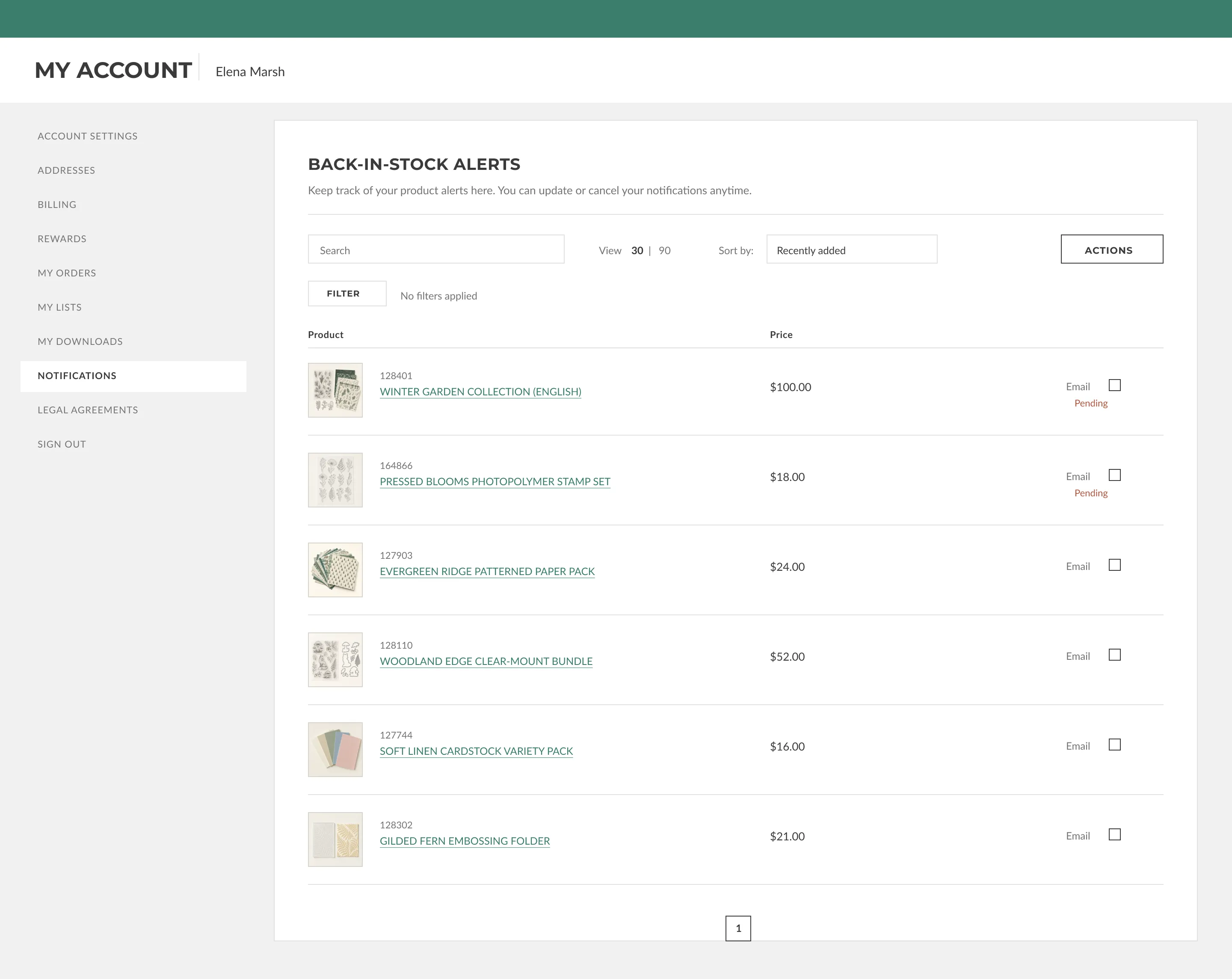
Task: Go to Account Settings in sidebar
Action: 87,136
